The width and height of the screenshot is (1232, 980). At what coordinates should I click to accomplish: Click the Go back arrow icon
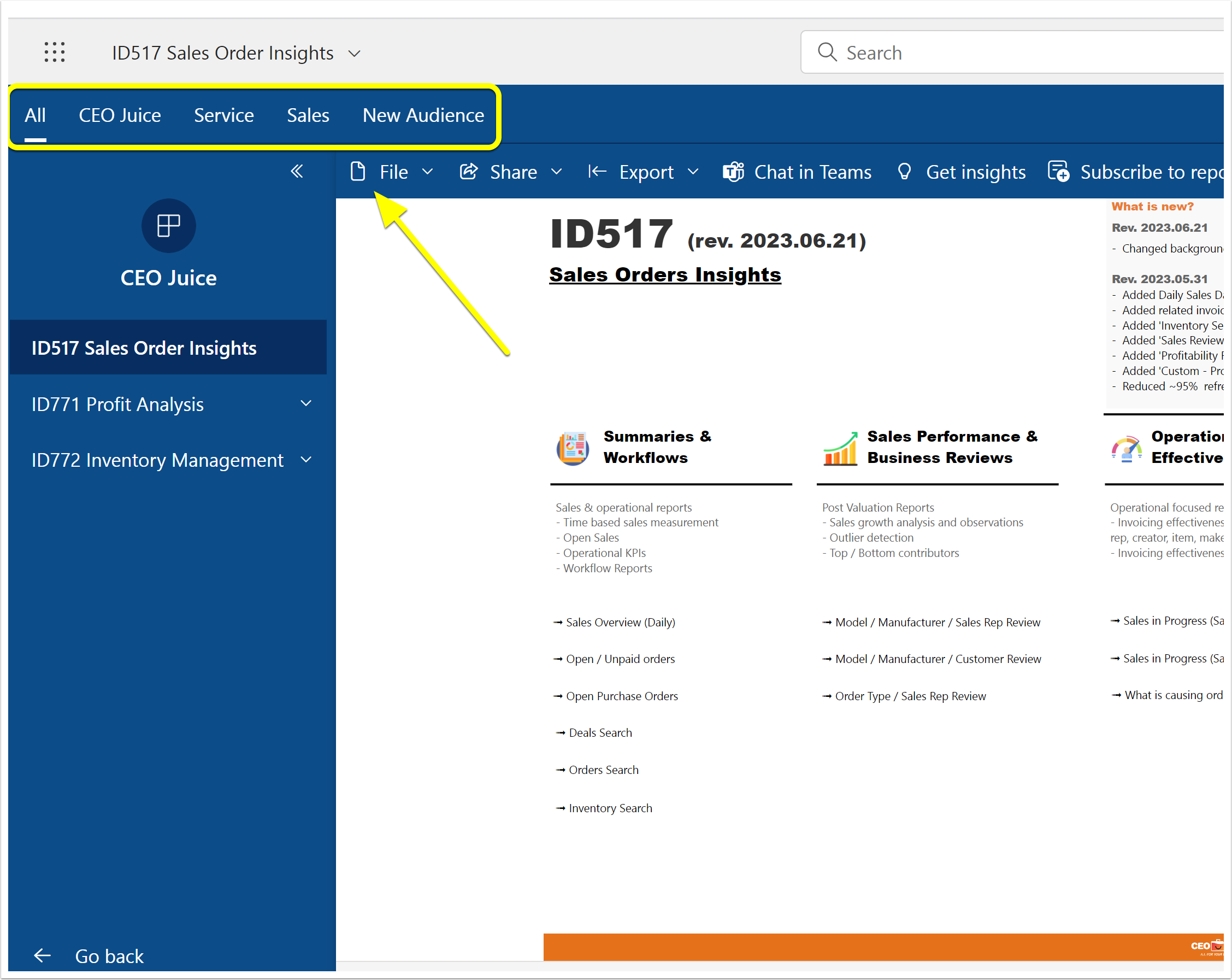pyautogui.click(x=42, y=955)
